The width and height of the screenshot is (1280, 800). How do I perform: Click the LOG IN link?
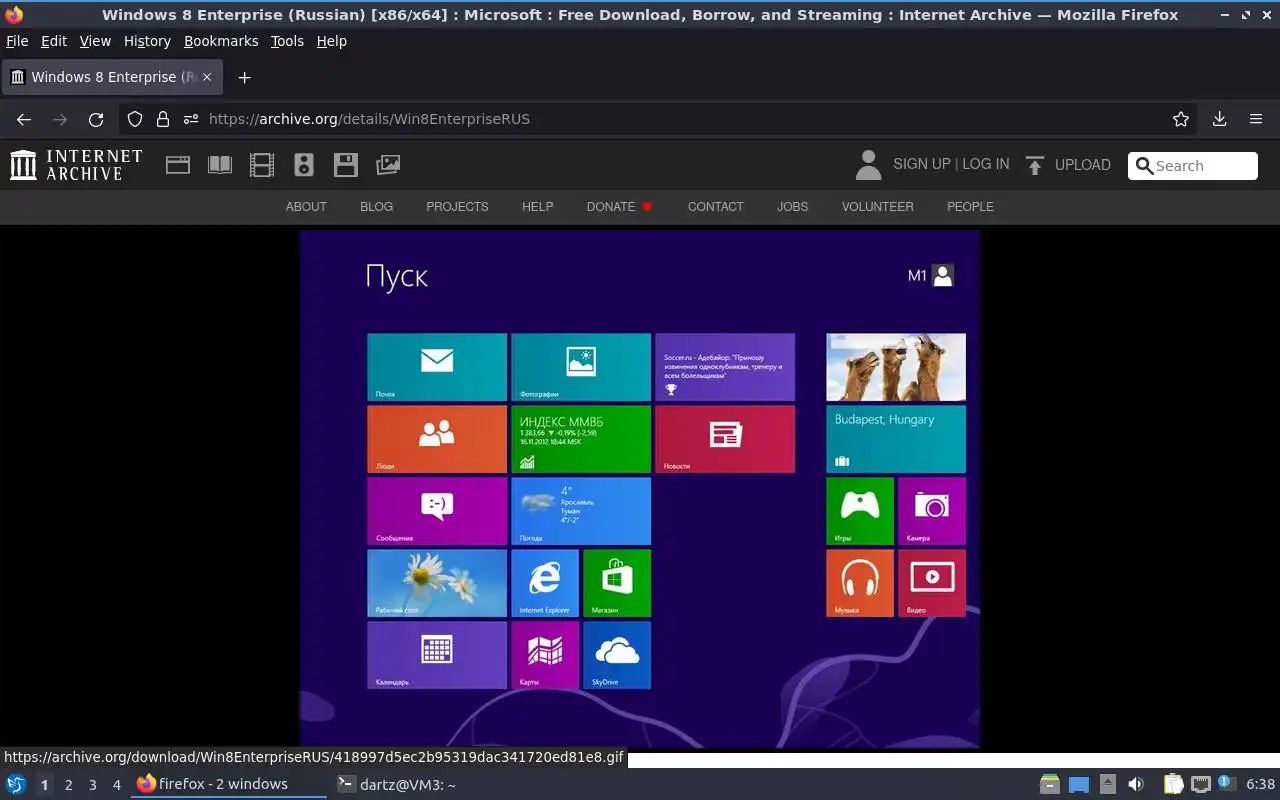[986, 164]
